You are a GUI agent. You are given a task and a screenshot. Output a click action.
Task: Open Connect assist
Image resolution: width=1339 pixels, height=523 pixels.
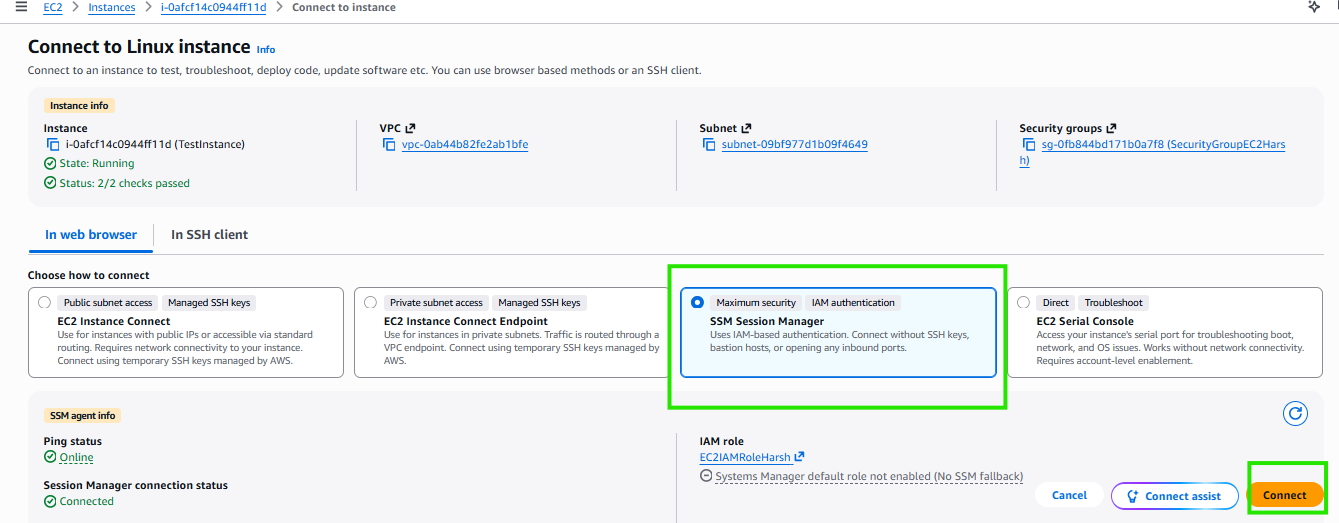[1174, 495]
